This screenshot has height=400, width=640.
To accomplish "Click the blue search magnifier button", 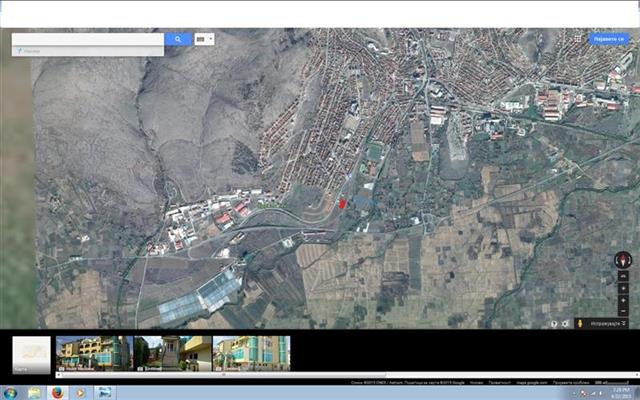I will [178, 39].
